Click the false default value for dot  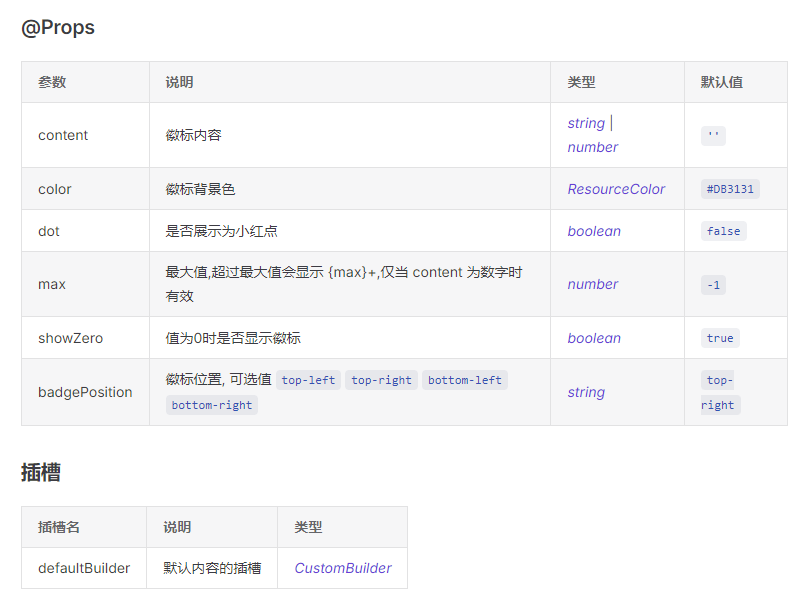tap(722, 230)
